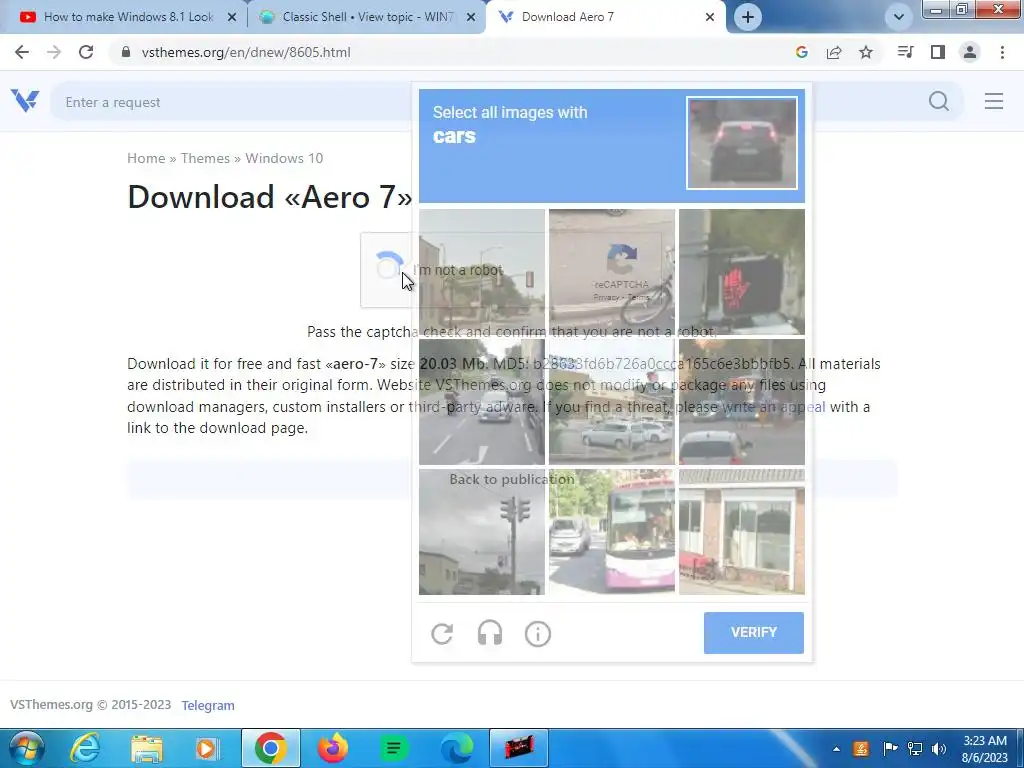Open Themes breadcrumb link
Screen dimensions: 1024x768
coord(205,158)
